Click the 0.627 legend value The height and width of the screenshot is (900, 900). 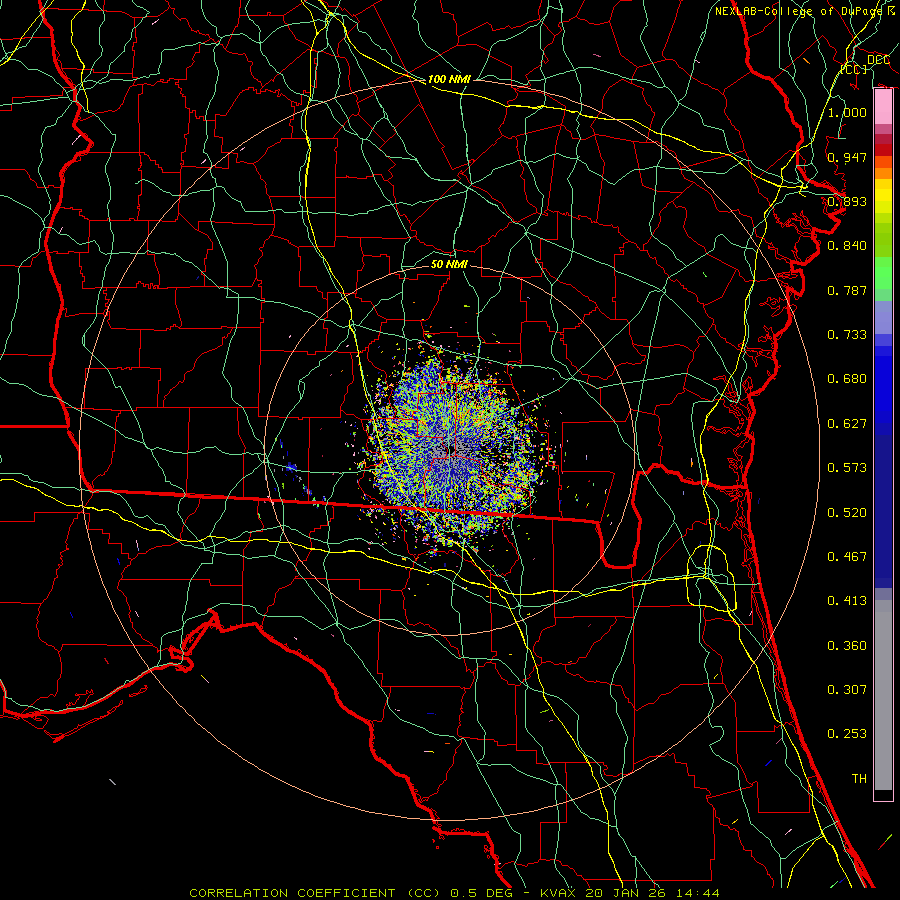pyautogui.click(x=847, y=424)
